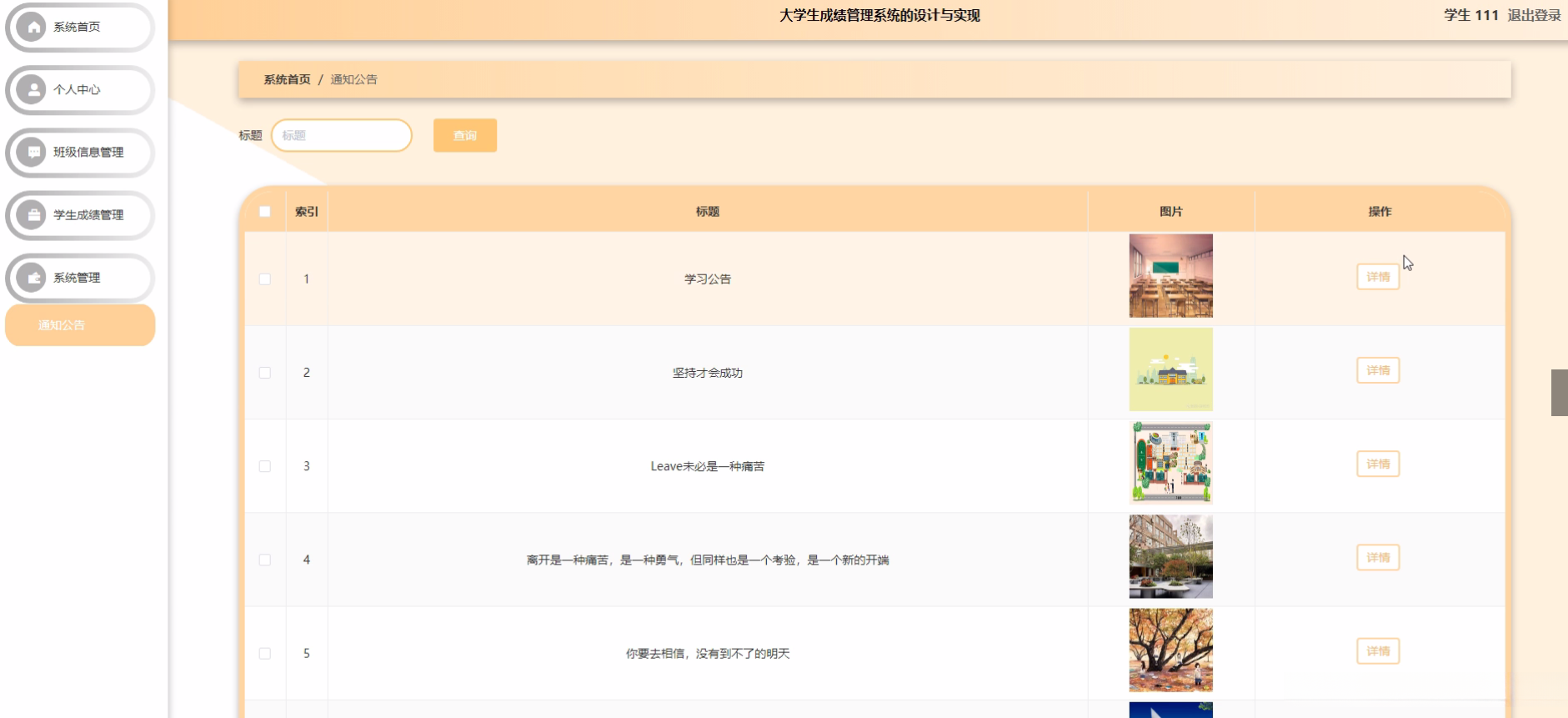Collapse 系统管理 menu
The height and width of the screenshot is (718, 1568).
pos(80,278)
